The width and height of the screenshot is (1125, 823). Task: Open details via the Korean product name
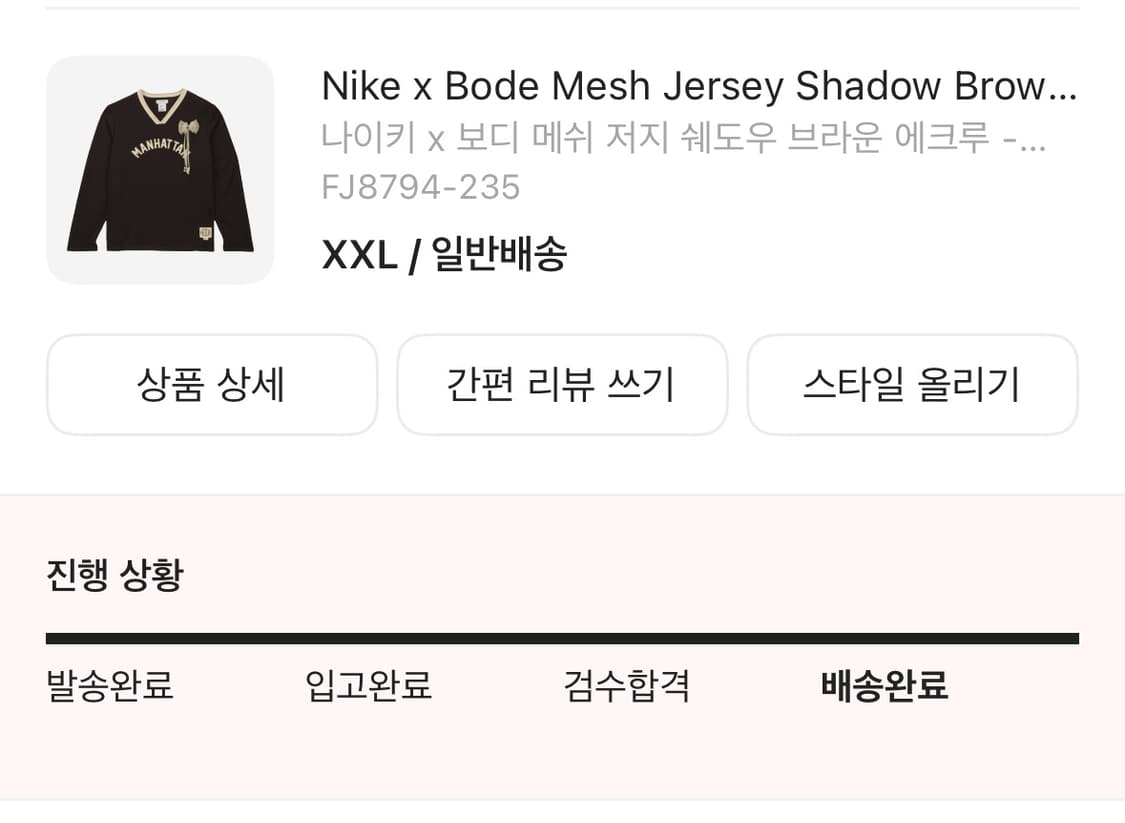(685, 140)
